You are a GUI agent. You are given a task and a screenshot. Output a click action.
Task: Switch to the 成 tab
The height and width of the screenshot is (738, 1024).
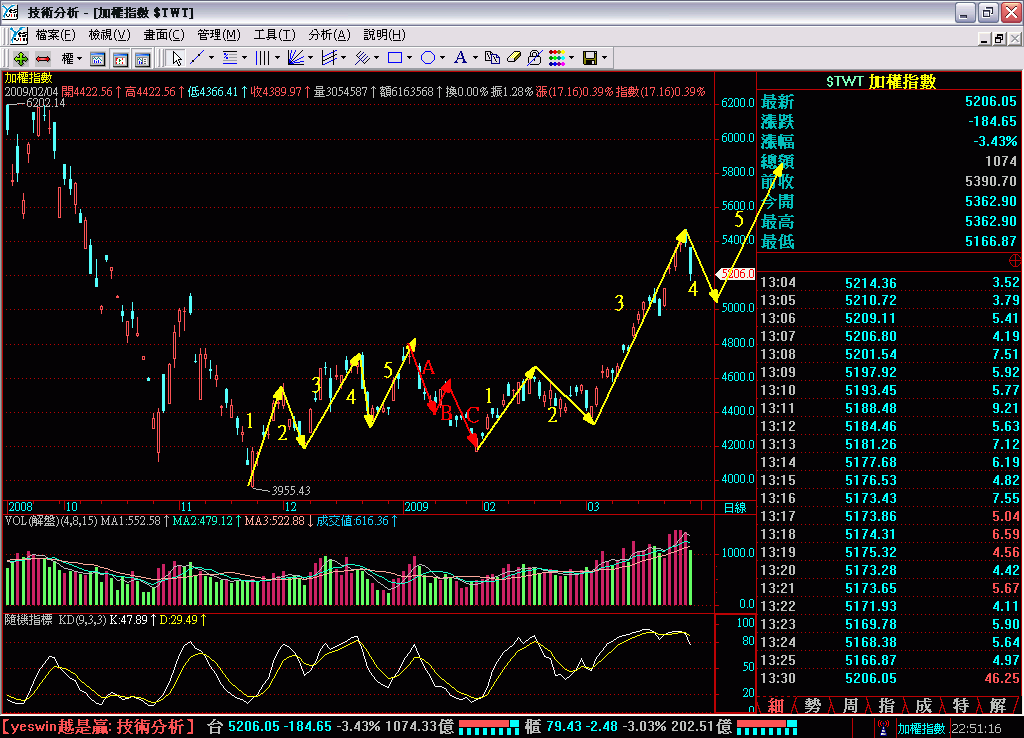[923, 705]
